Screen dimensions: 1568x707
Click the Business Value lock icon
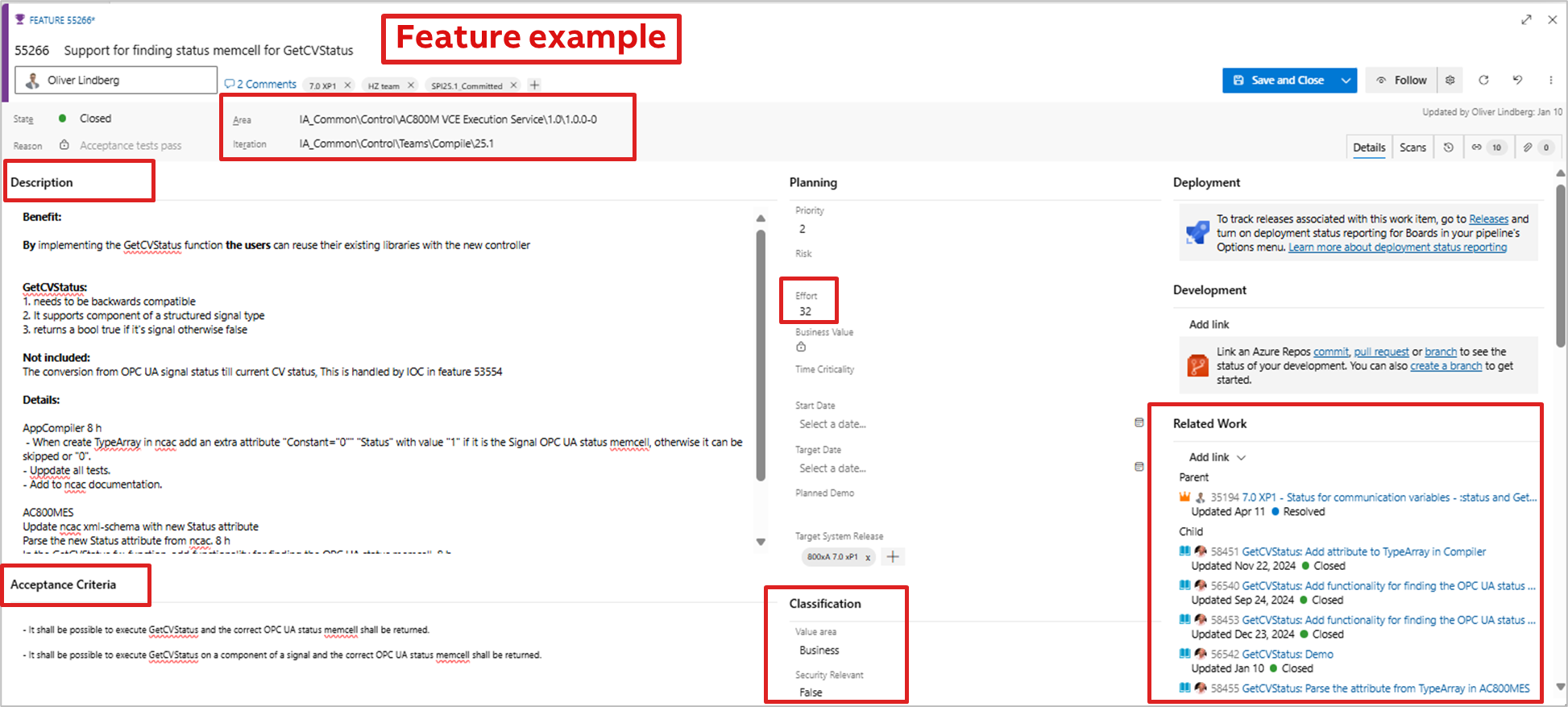pyautogui.click(x=801, y=347)
